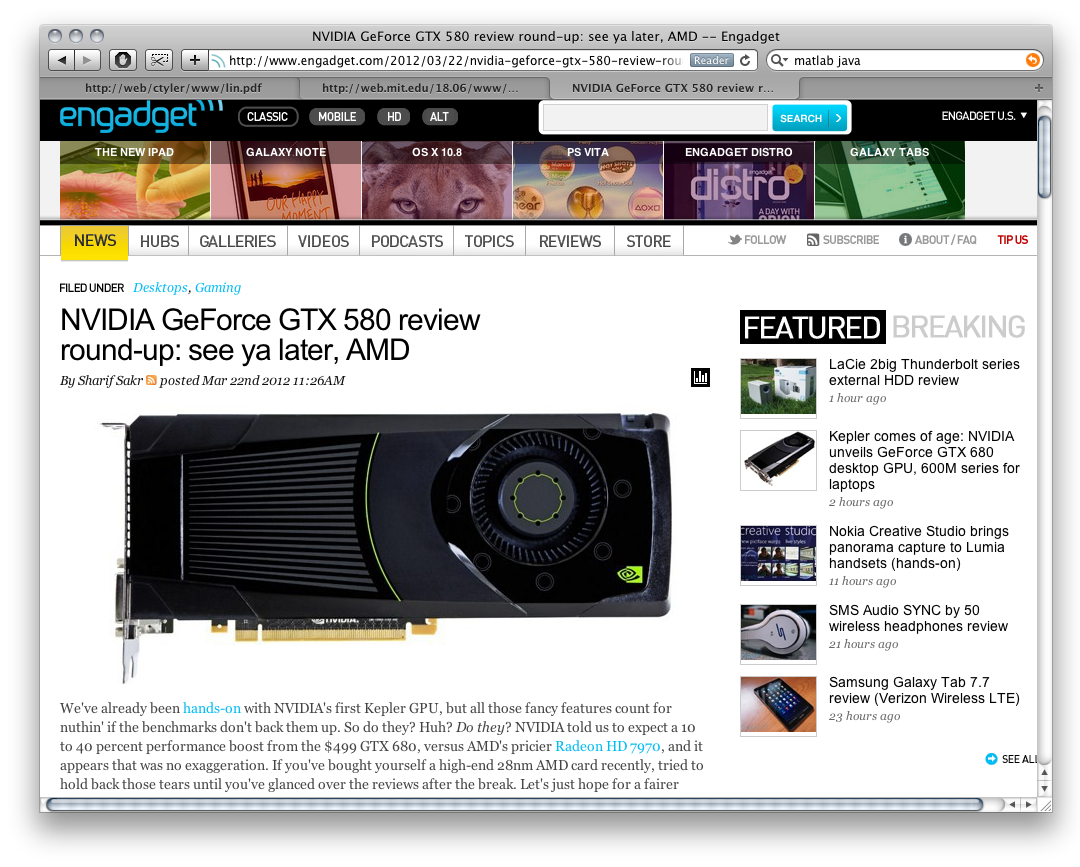Viewport: 1080px width, 867px height.
Task: Click the Safari search field with matlab java
Action: click(906, 61)
